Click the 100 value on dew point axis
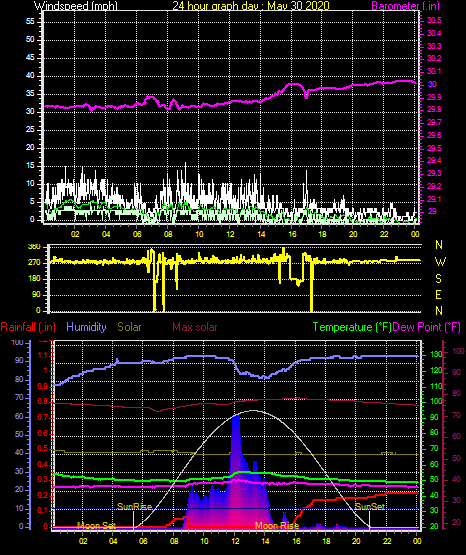 (x=458, y=351)
